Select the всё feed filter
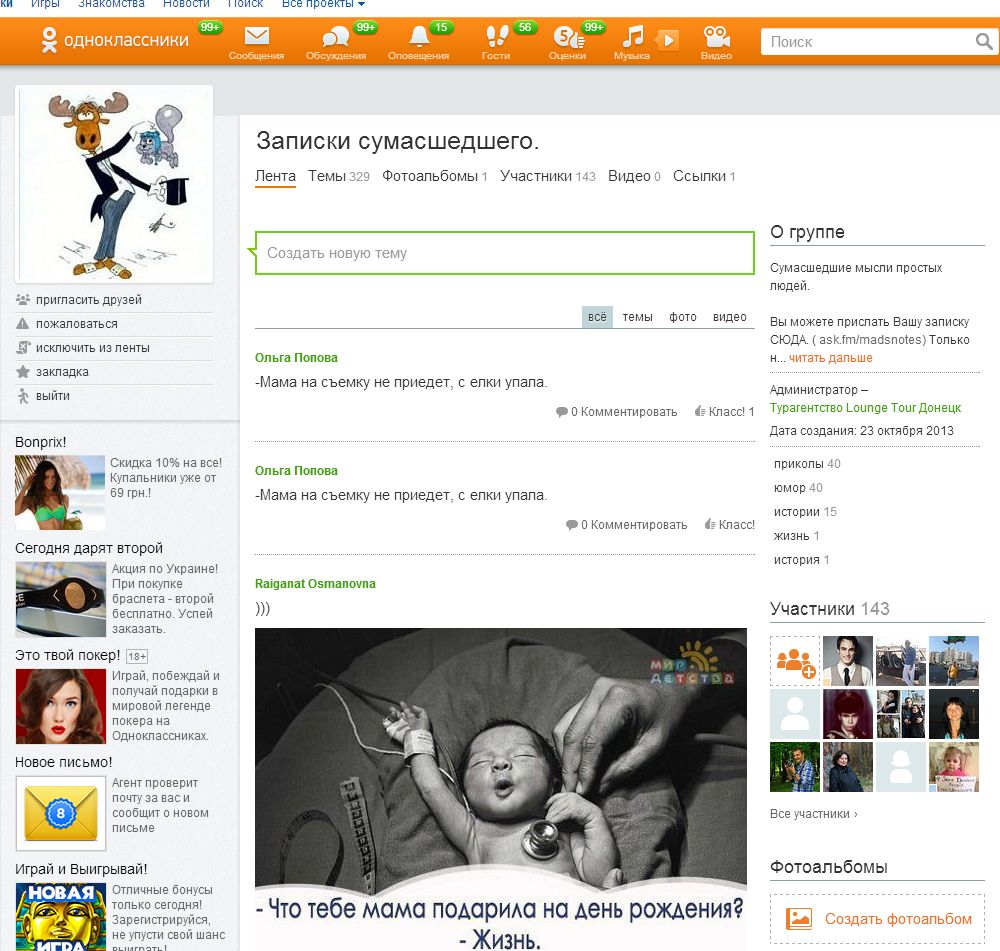 (x=597, y=317)
